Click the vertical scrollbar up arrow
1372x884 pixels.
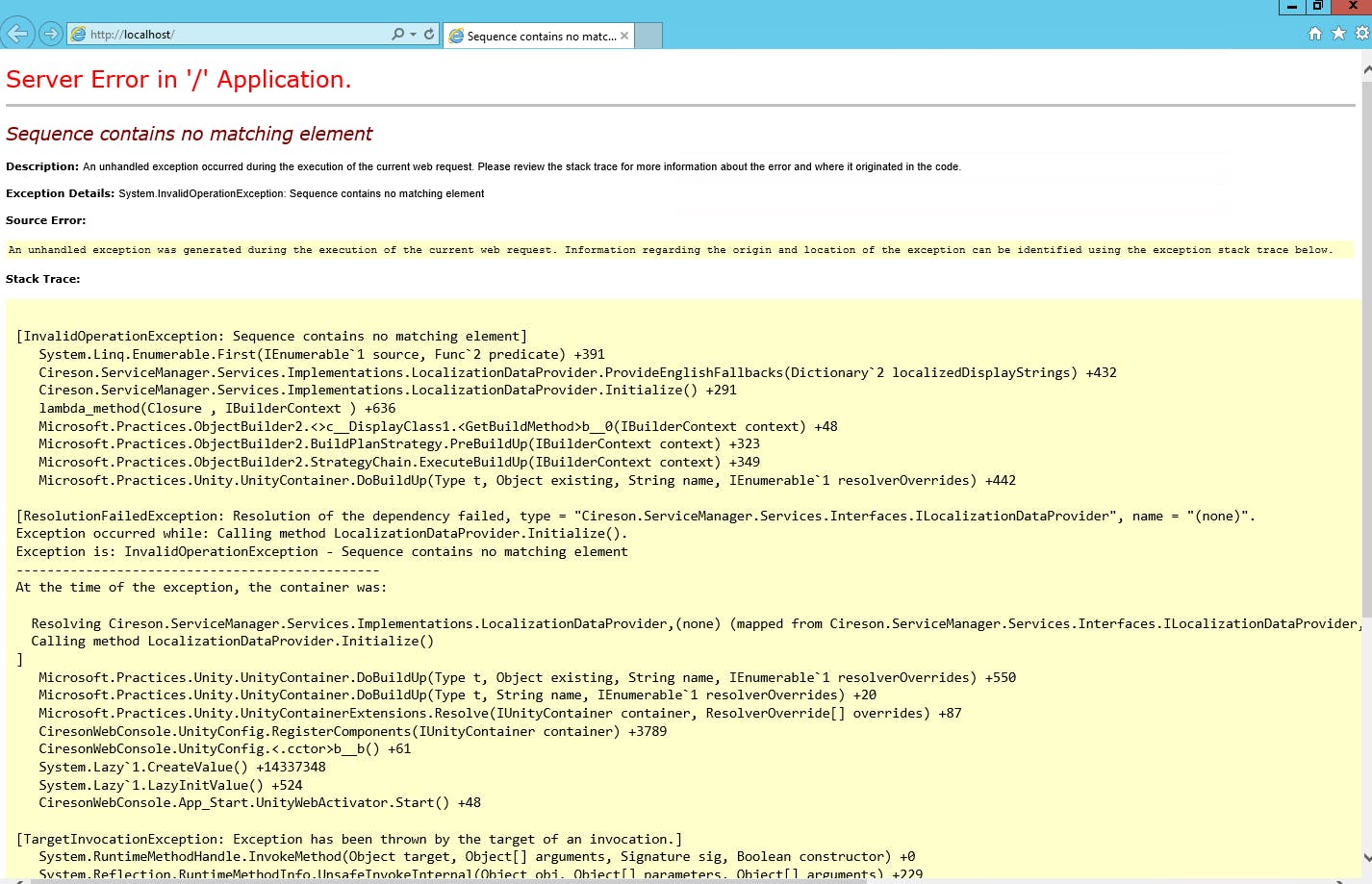click(x=1366, y=69)
